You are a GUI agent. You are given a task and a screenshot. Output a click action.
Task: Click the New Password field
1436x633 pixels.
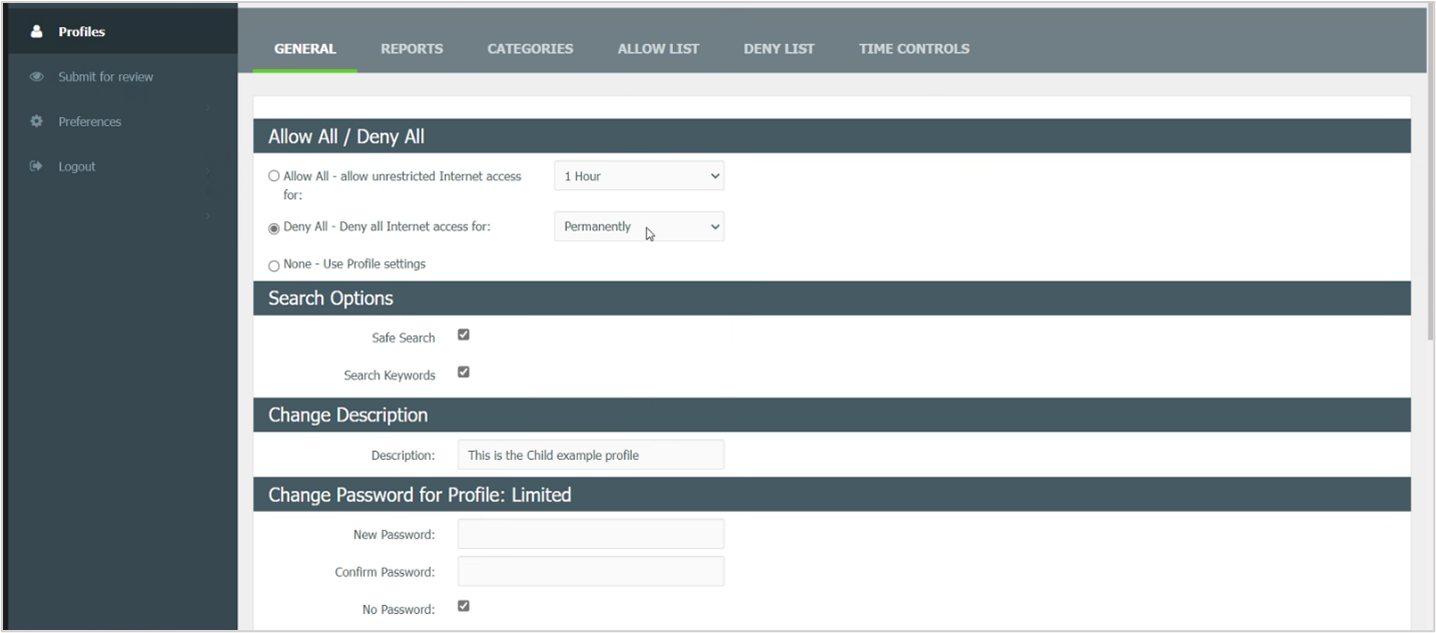pos(591,534)
